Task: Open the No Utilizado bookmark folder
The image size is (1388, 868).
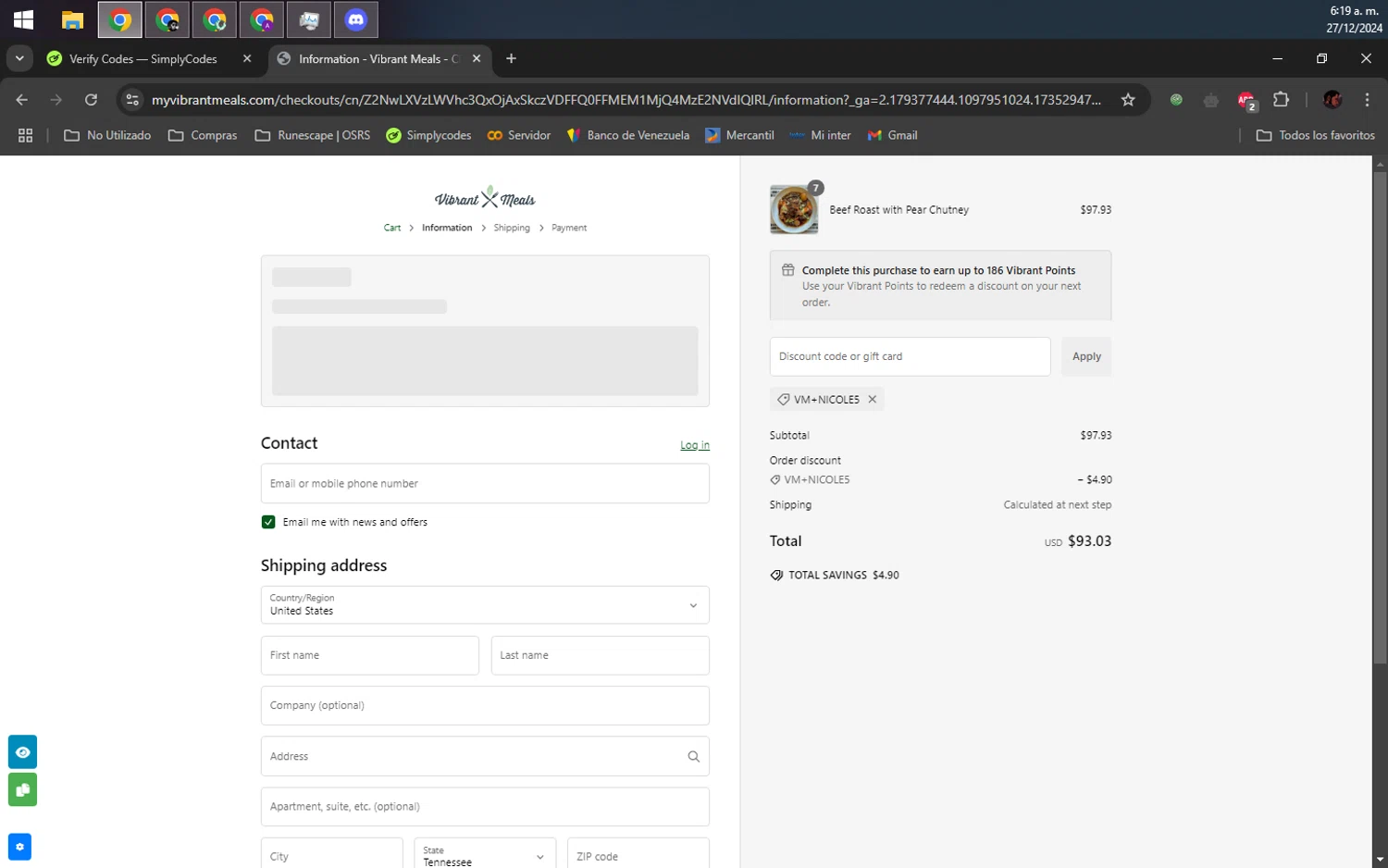Action: (x=107, y=135)
